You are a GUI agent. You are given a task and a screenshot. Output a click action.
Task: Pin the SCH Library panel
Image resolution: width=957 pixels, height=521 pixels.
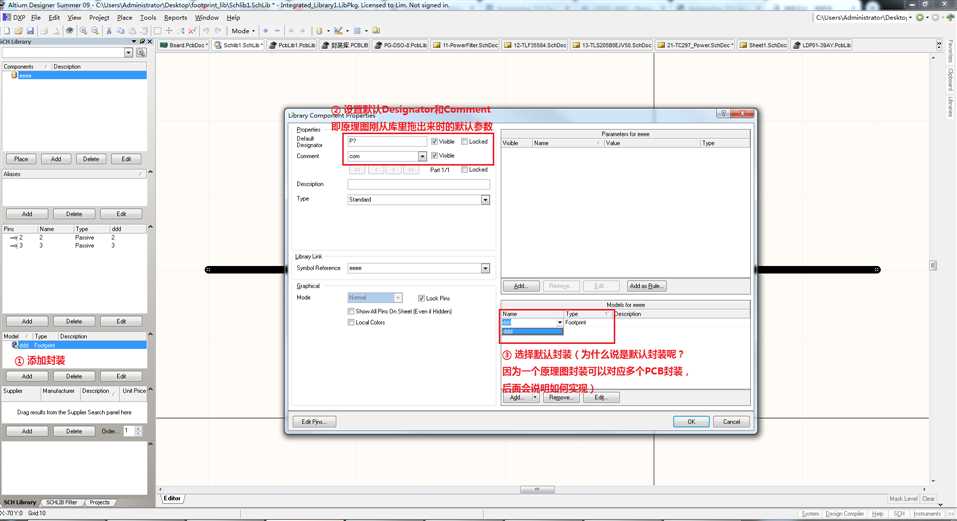pyautogui.click(x=142, y=41)
